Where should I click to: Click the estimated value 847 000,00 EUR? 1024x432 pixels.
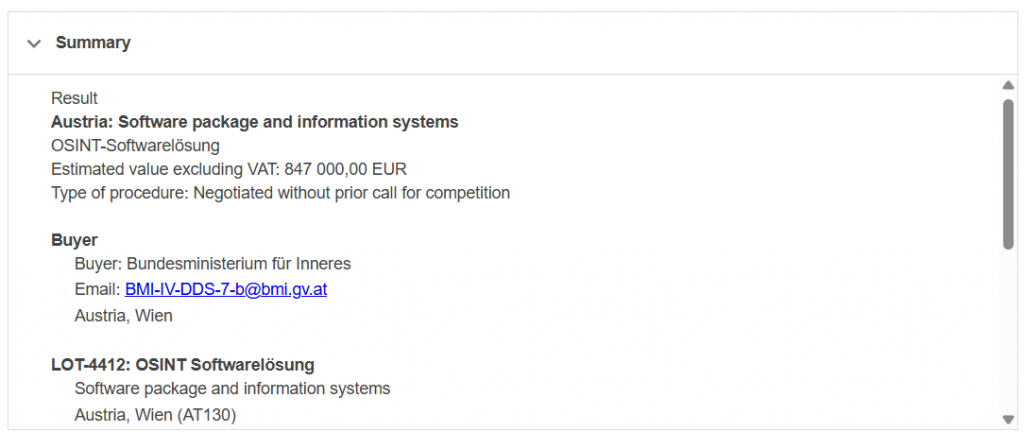point(346,169)
